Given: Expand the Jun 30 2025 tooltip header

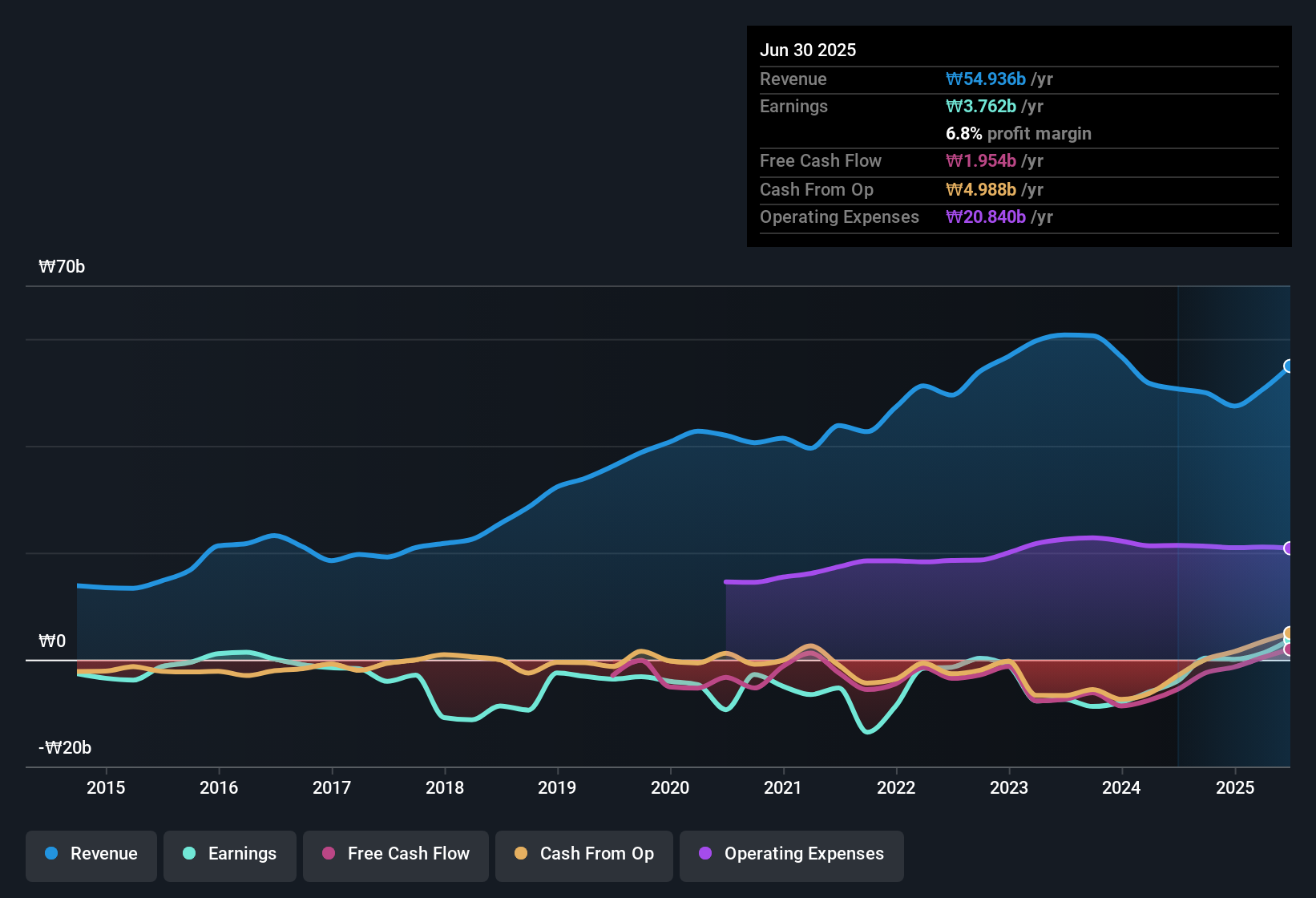Looking at the screenshot, I should coord(808,50).
